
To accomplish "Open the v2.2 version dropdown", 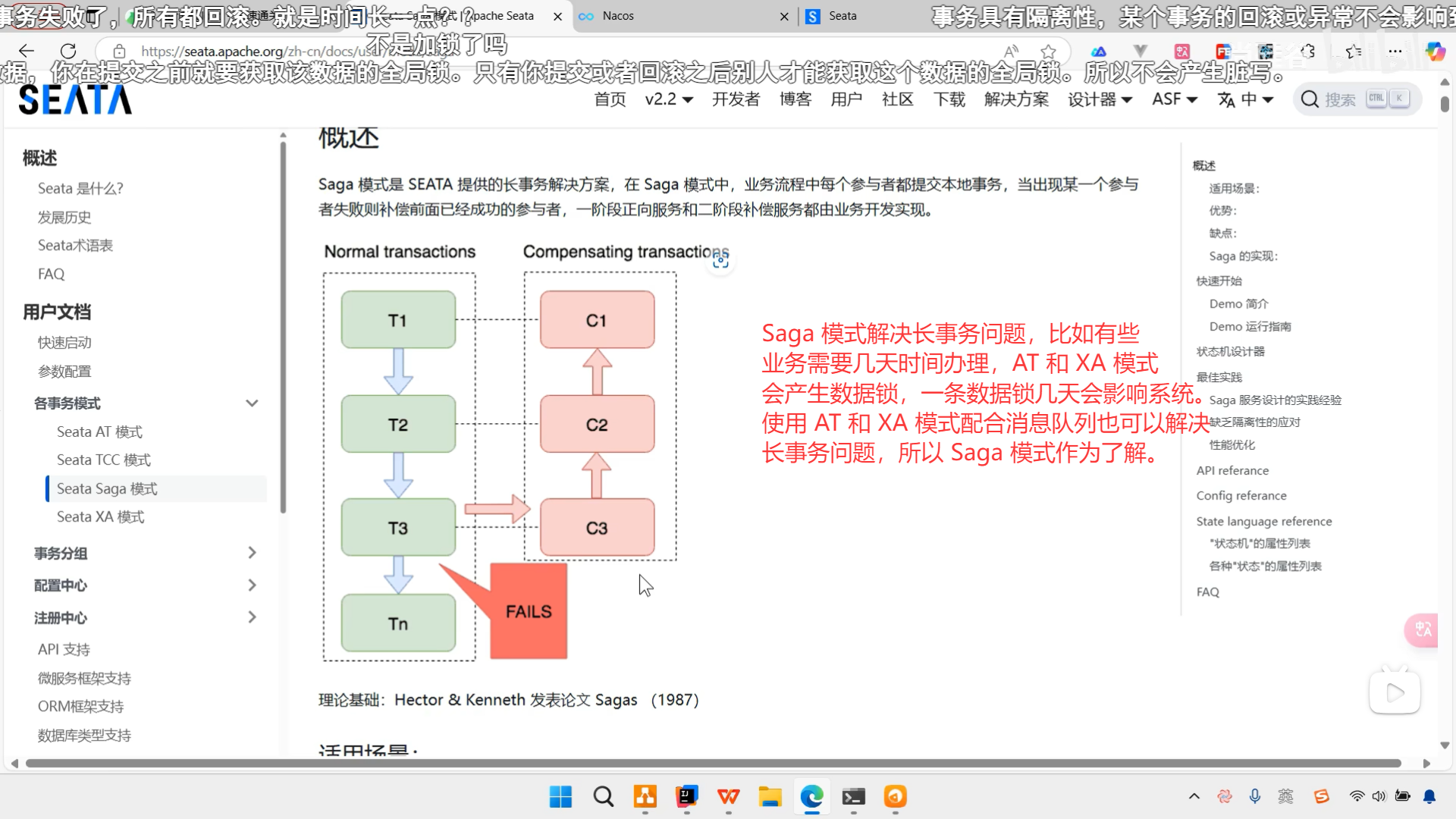I will tap(669, 99).
